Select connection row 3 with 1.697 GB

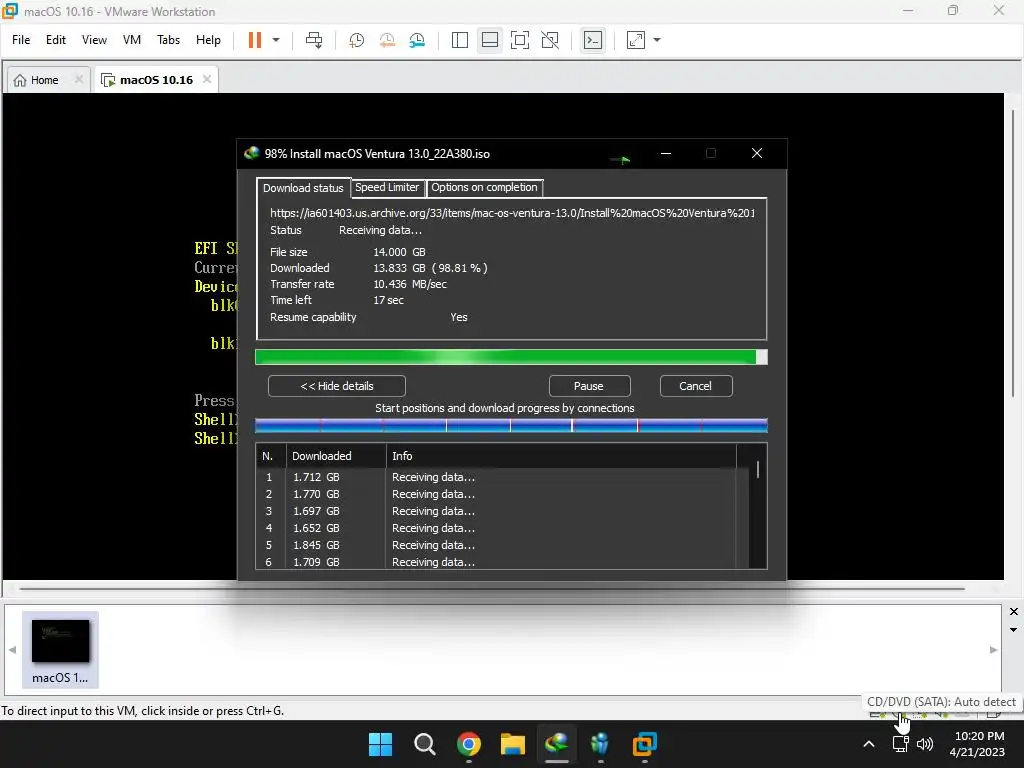click(502, 511)
